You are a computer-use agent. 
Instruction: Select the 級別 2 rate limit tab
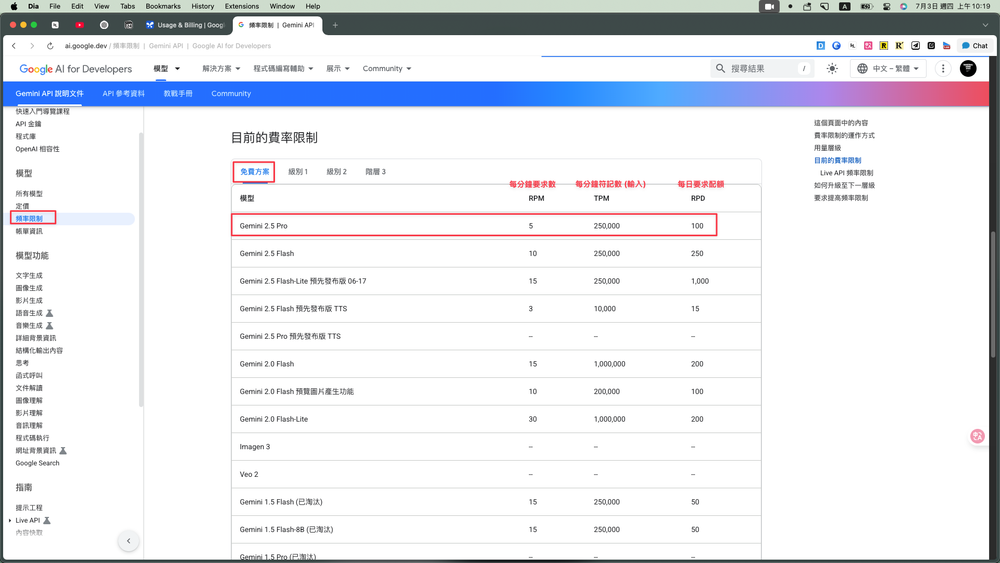336,172
